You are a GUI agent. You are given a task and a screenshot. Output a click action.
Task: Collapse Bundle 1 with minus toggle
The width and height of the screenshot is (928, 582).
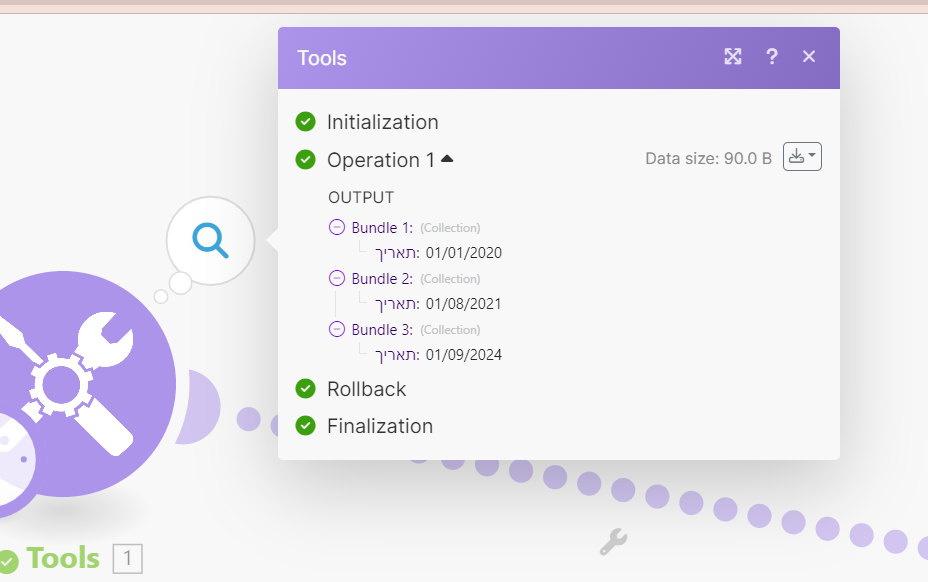click(337, 228)
